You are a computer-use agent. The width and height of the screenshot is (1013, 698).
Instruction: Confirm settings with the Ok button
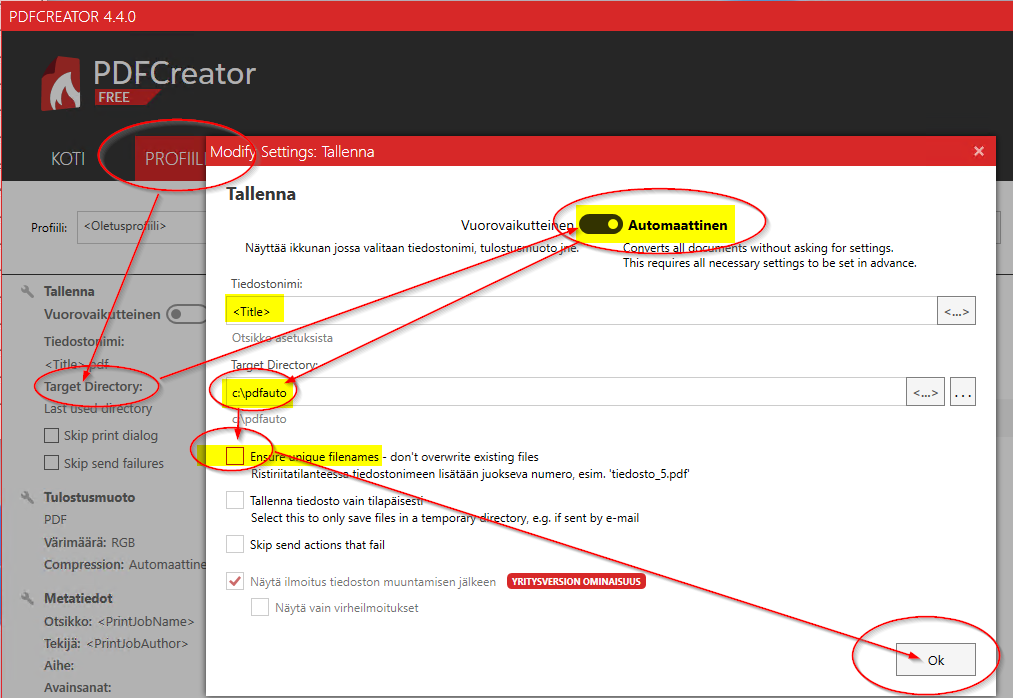[935, 660]
